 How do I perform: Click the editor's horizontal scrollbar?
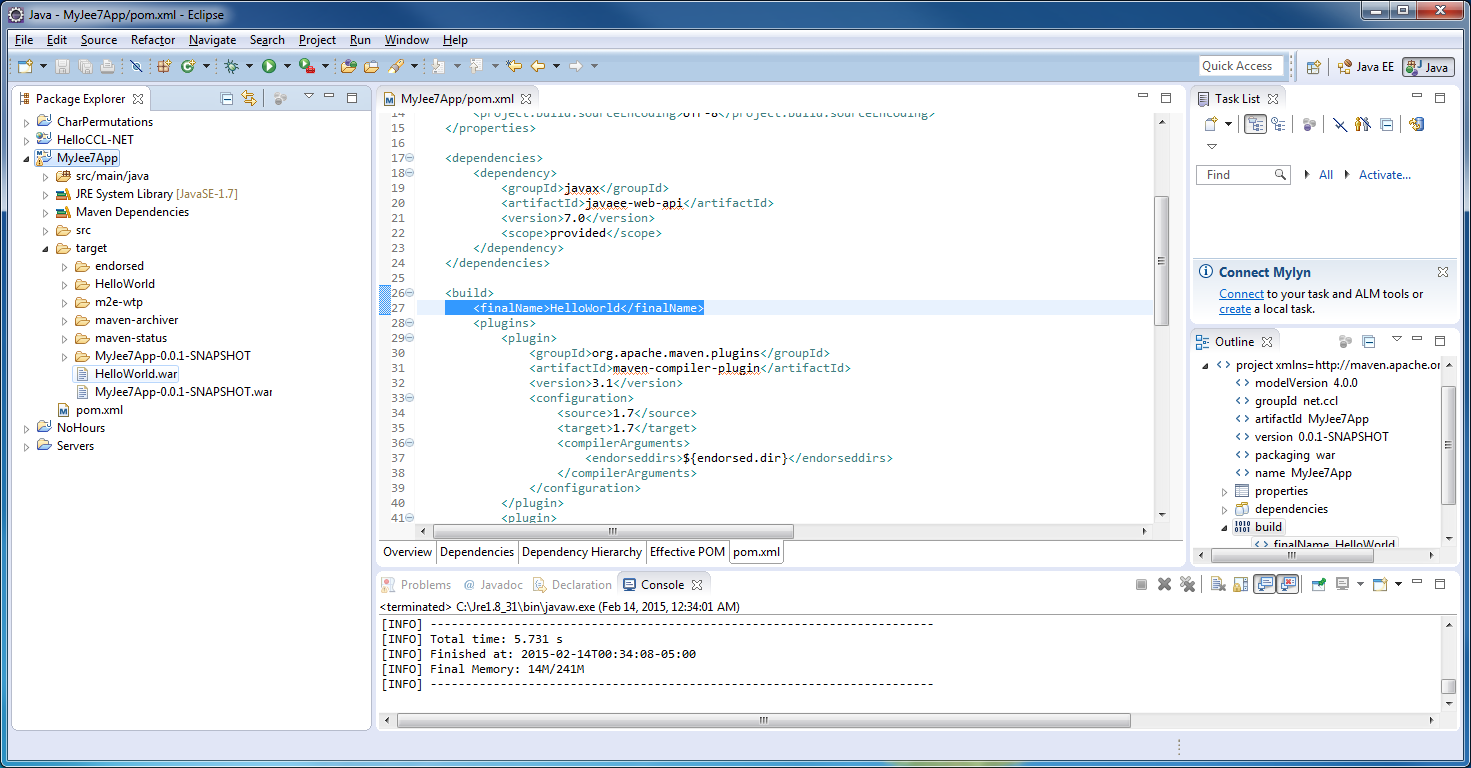(x=612, y=532)
